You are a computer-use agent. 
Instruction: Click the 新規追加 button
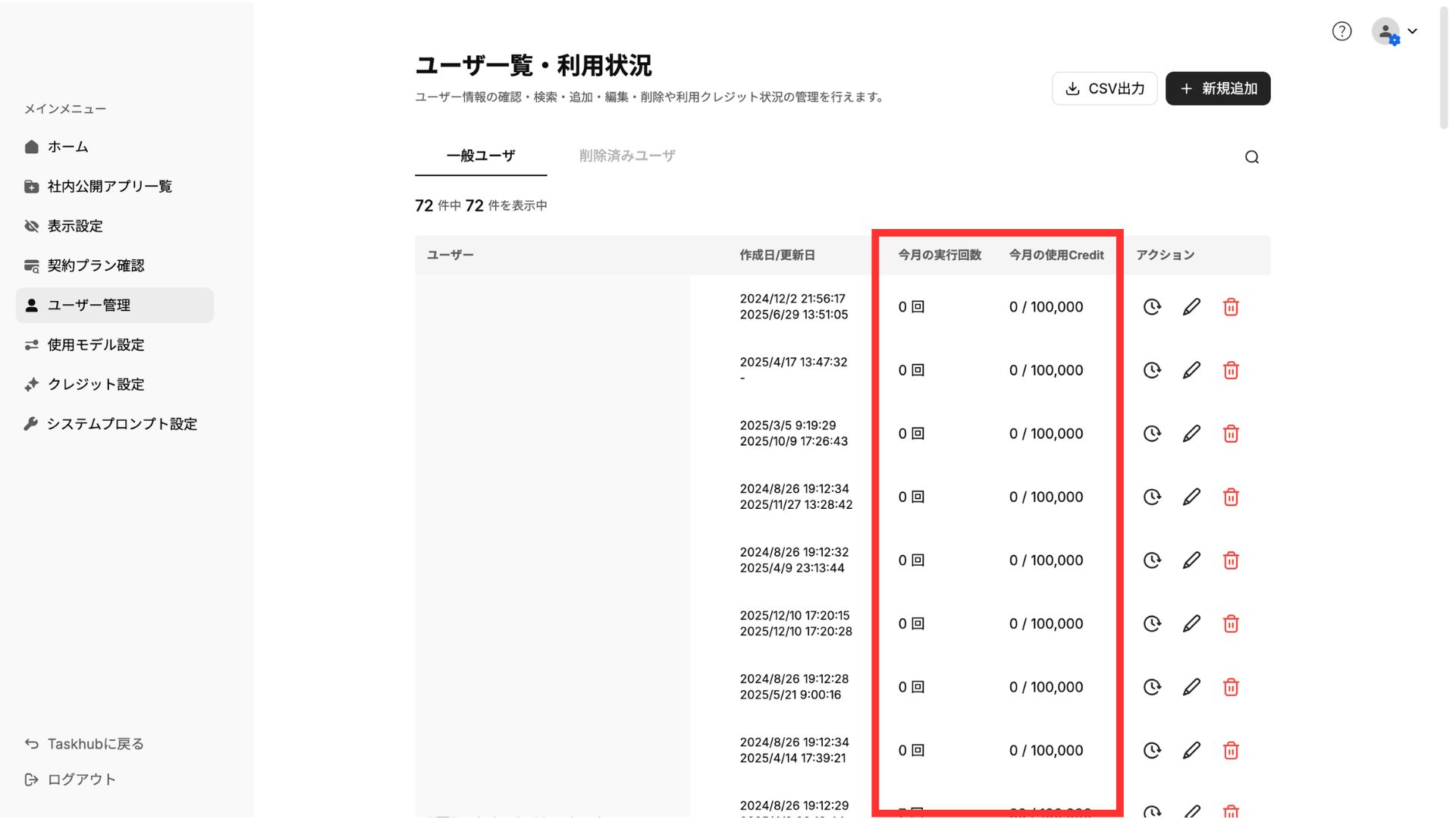[1217, 89]
